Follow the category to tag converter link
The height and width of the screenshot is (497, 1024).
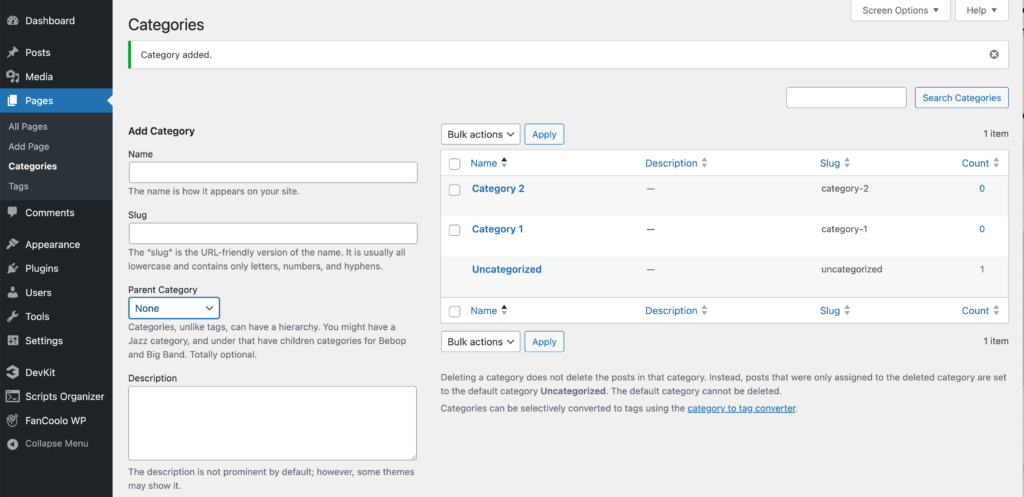point(741,408)
